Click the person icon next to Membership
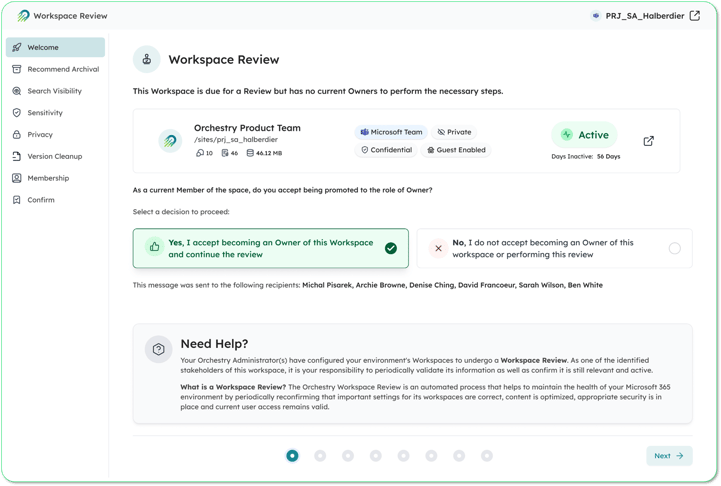Image resolution: width=721 pixels, height=486 pixels. point(17,178)
